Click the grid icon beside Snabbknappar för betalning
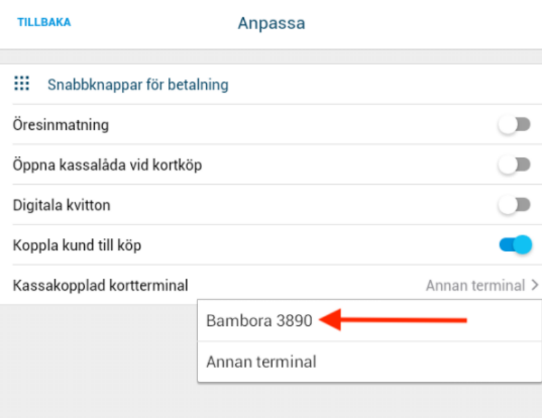The image size is (542, 418). [x=22, y=84]
